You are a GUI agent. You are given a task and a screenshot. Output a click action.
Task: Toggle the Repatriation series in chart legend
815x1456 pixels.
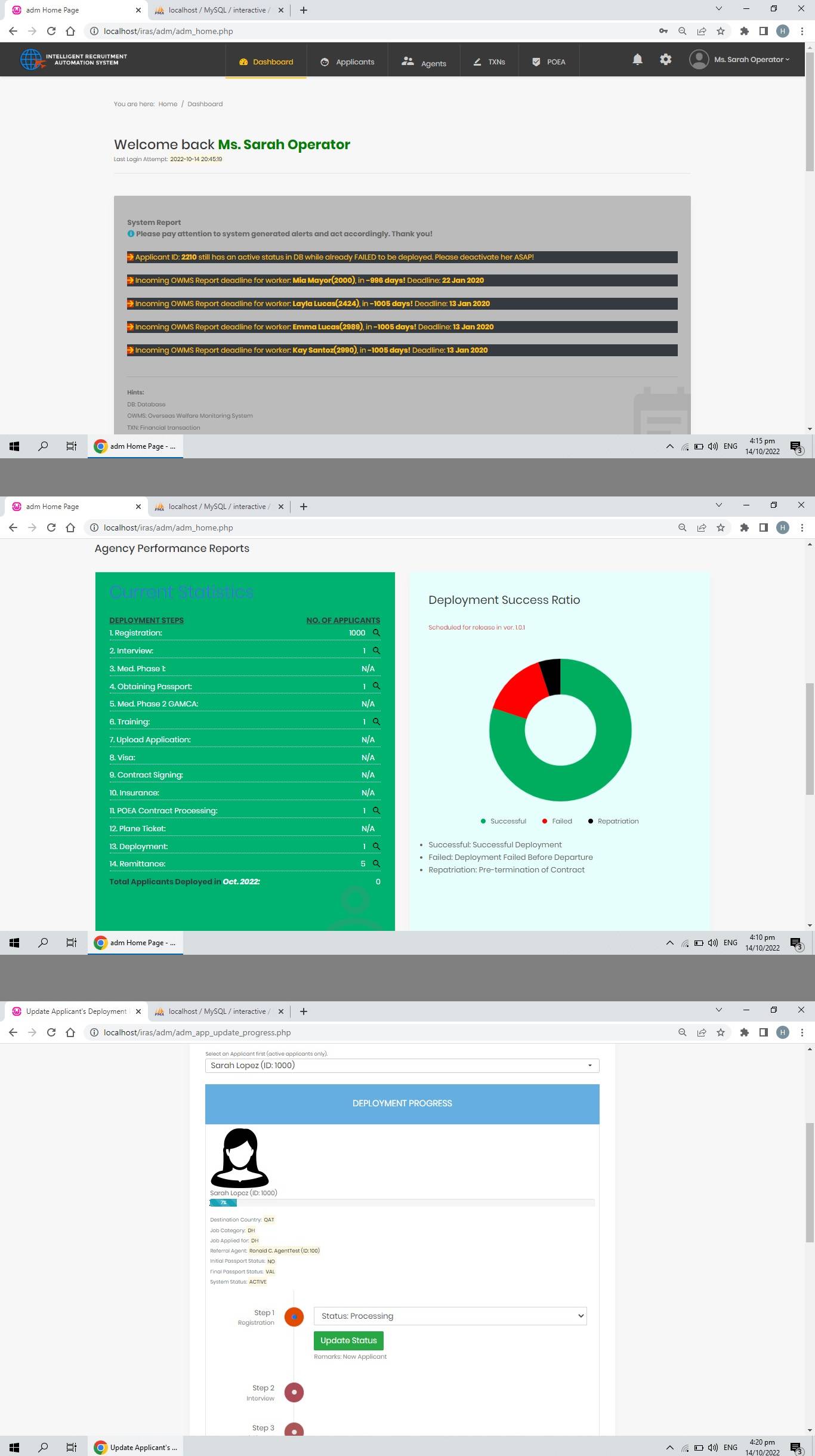point(613,821)
